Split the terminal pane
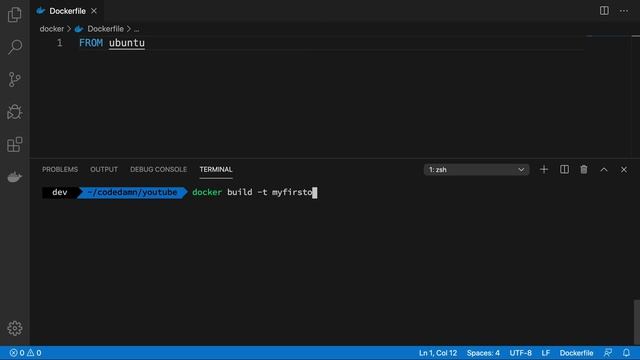 (x=564, y=169)
